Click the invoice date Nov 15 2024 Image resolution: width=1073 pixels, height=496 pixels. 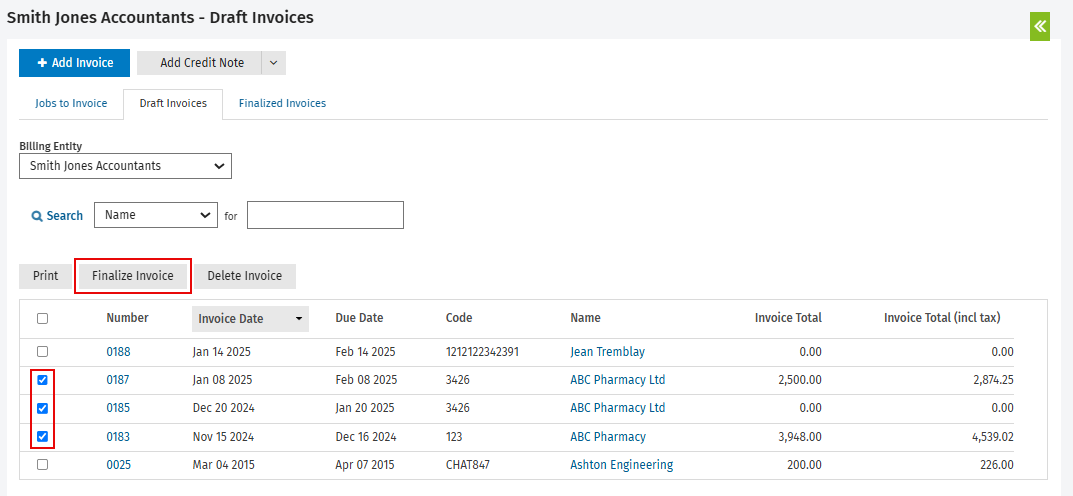coord(223,437)
